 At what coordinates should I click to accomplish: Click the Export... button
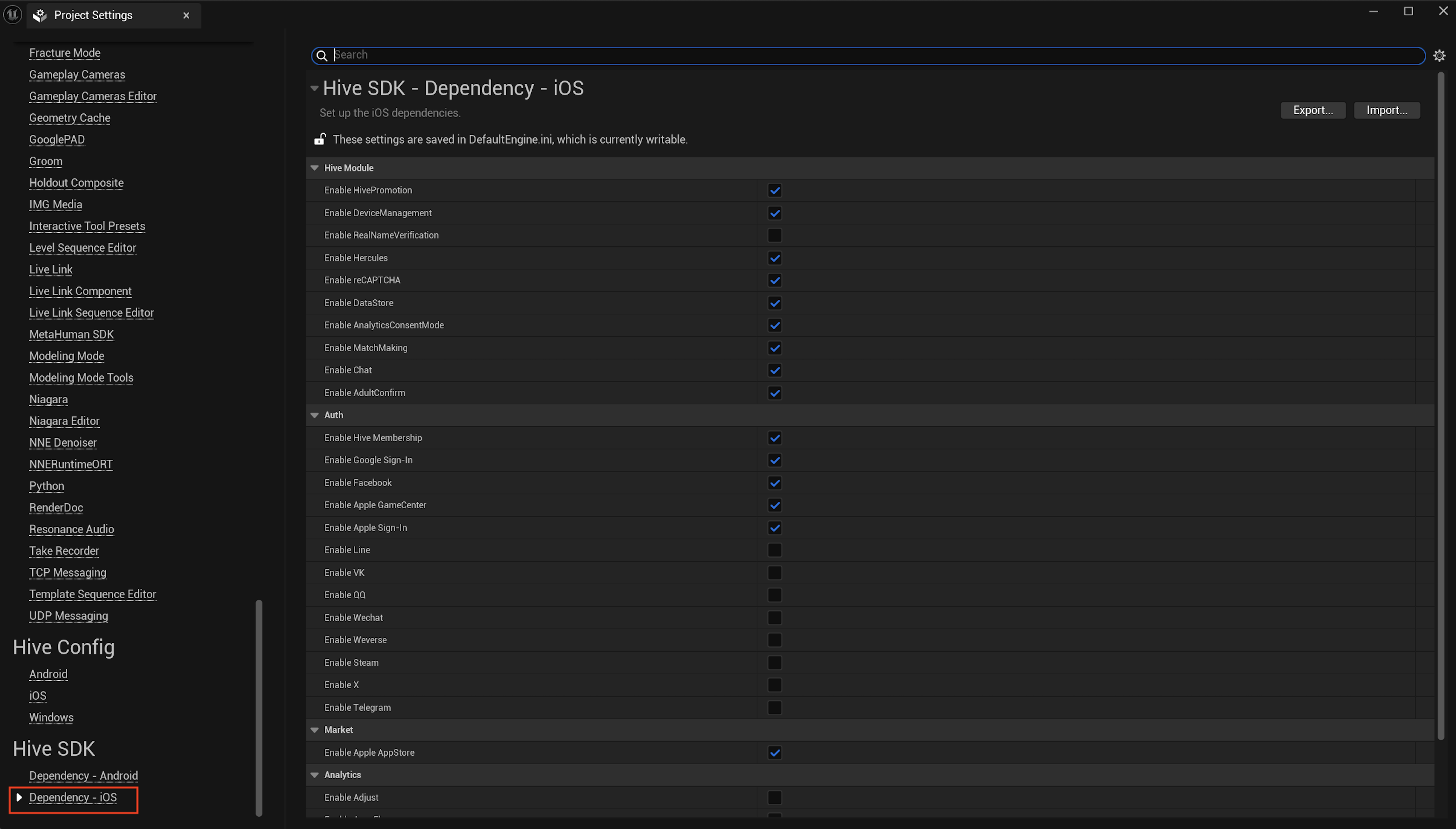pyautogui.click(x=1312, y=110)
